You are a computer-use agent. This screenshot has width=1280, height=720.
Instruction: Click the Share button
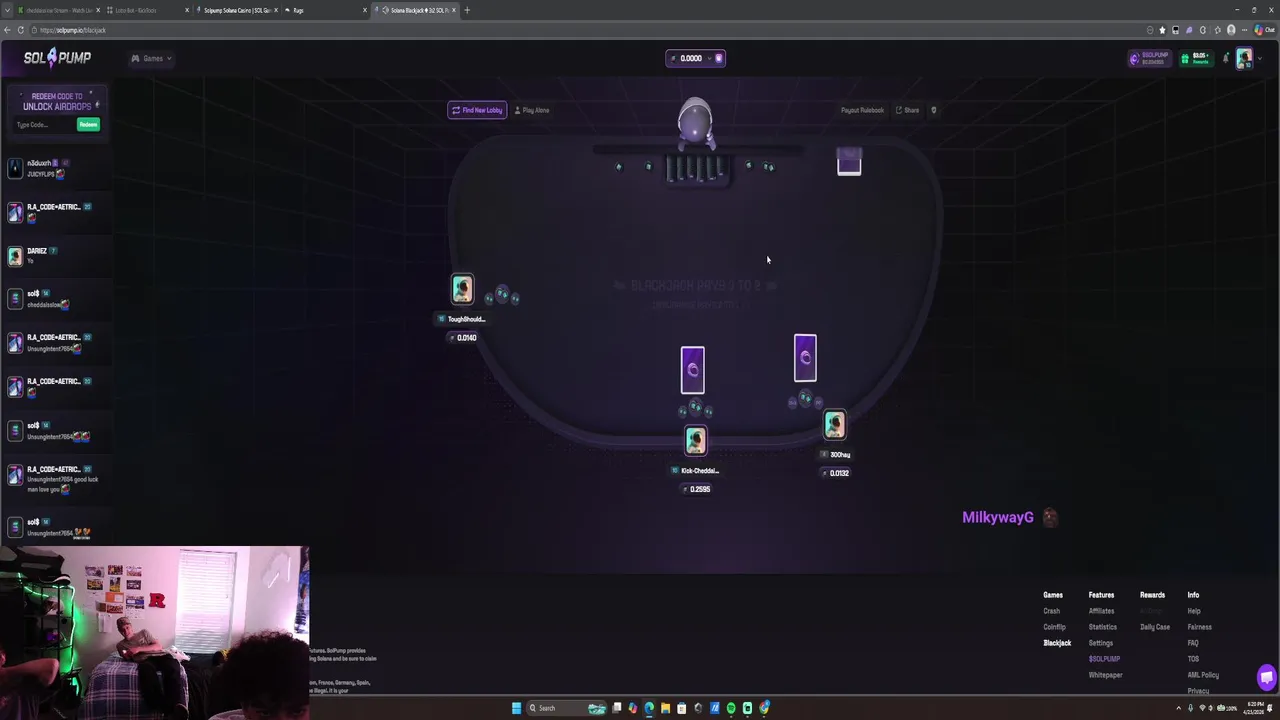coord(908,110)
